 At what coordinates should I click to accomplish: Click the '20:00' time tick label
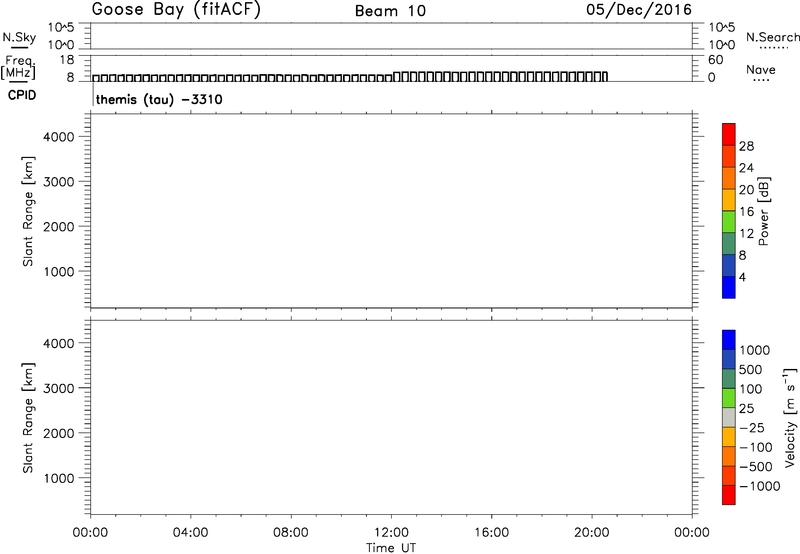[x=592, y=533]
